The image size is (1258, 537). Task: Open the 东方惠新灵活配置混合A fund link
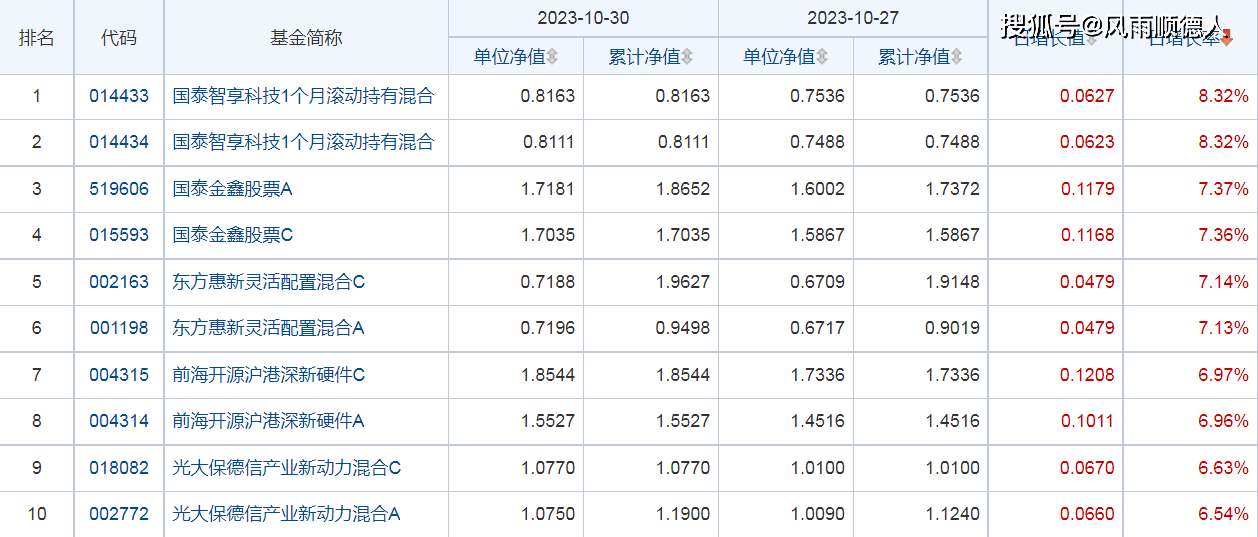269,328
